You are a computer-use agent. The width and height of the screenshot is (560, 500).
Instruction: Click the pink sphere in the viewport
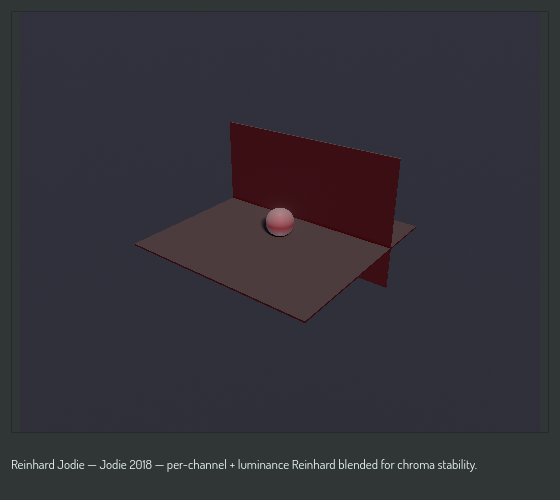(280, 222)
